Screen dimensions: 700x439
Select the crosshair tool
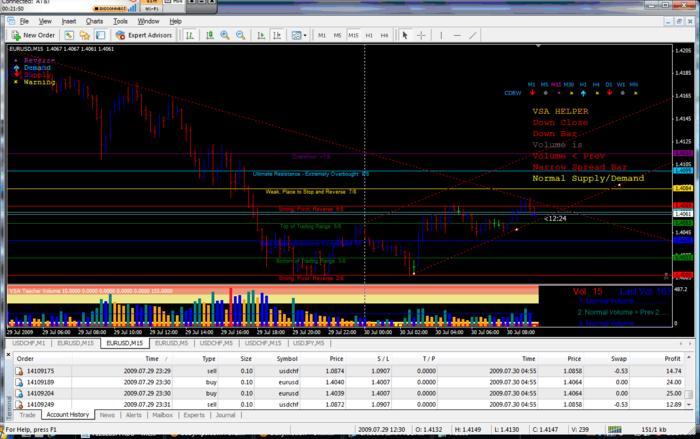click(421, 35)
